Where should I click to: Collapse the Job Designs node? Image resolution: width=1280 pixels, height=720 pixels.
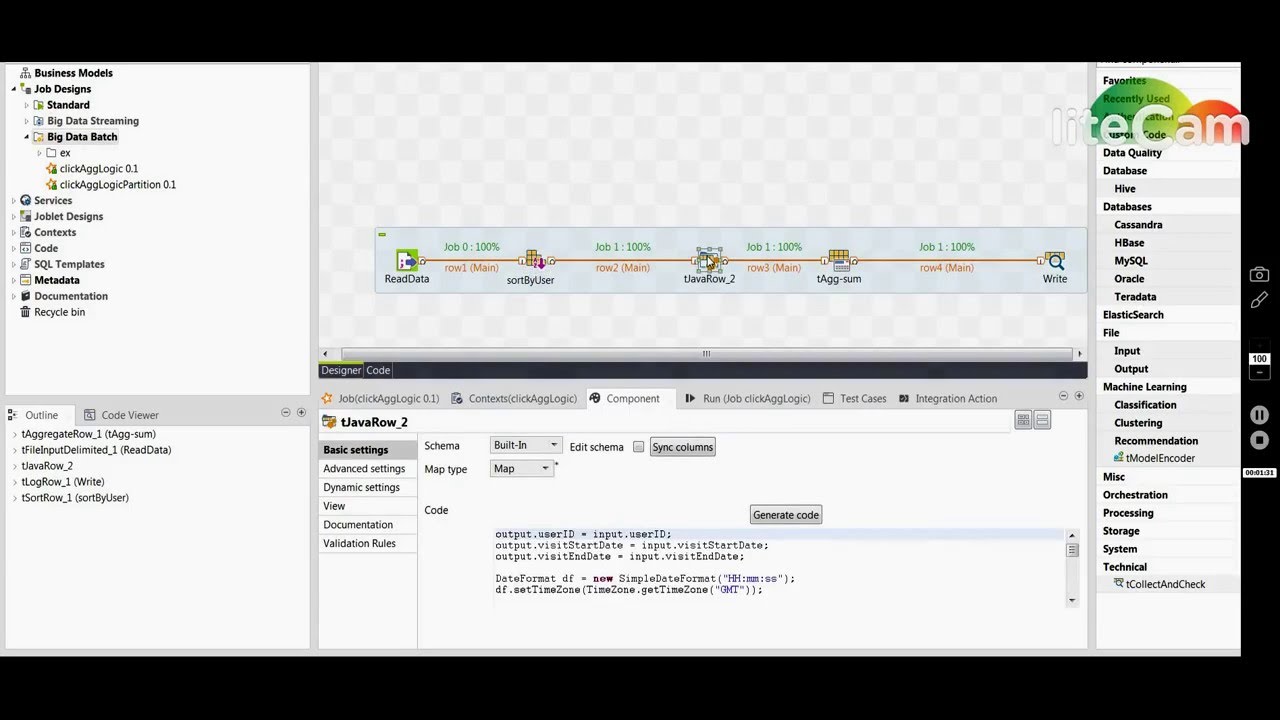(14, 89)
